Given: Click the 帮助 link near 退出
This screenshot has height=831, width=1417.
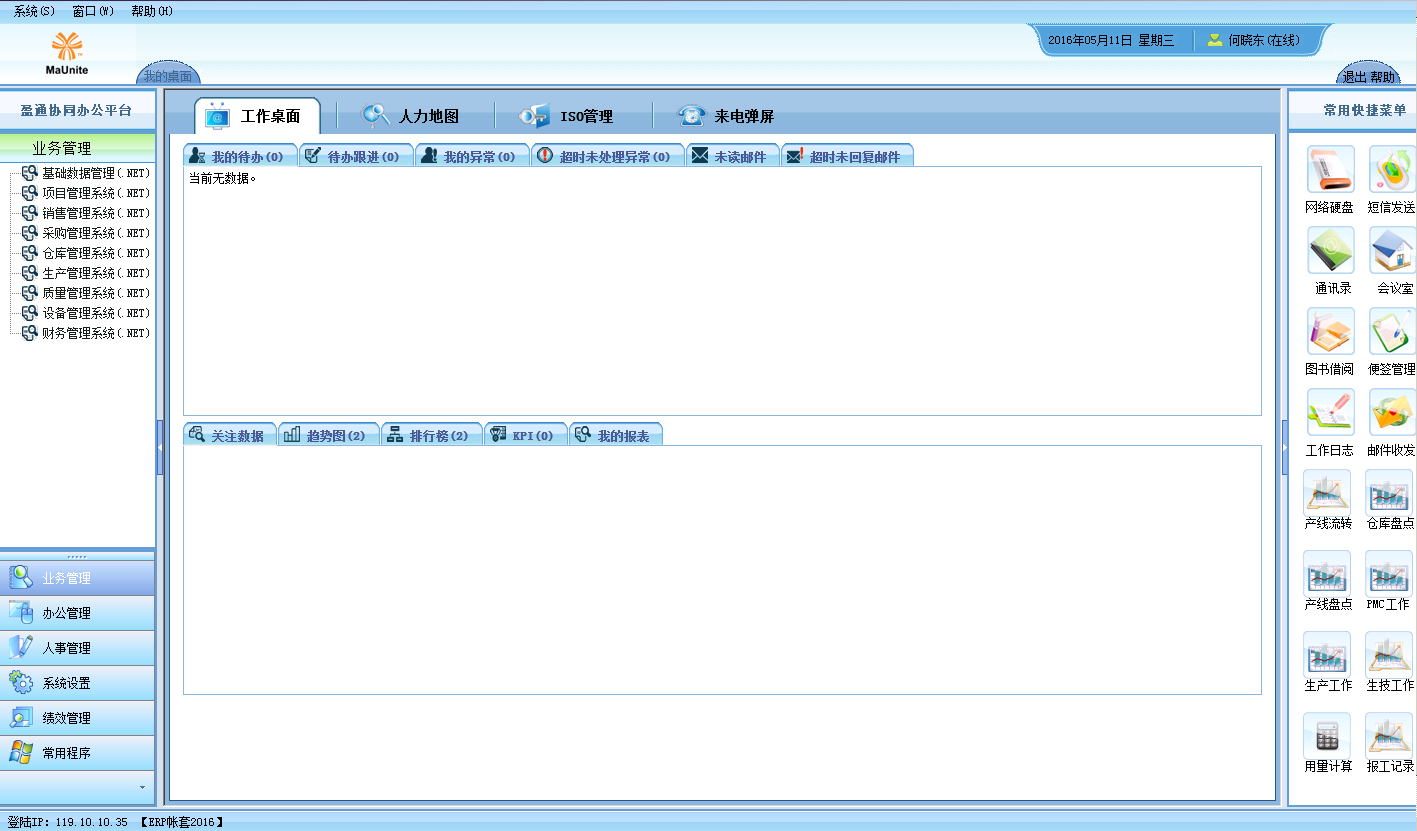Looking at the screenshot, I should pos(1382,77).
